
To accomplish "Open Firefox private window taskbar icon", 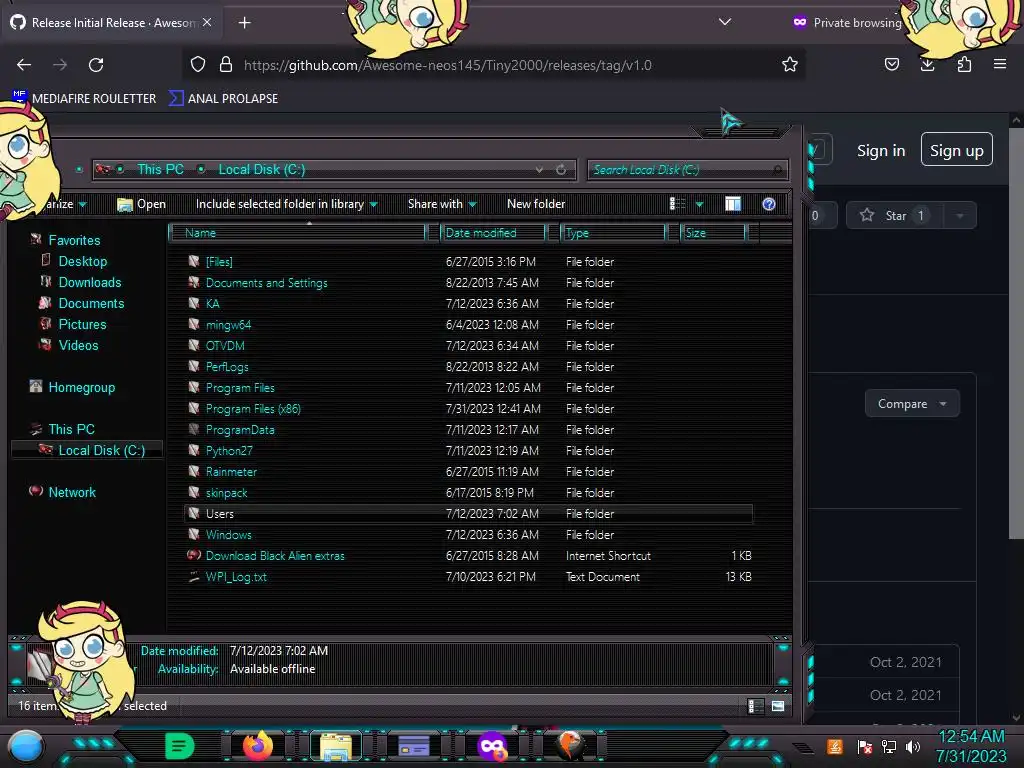I will coord(492,746).
